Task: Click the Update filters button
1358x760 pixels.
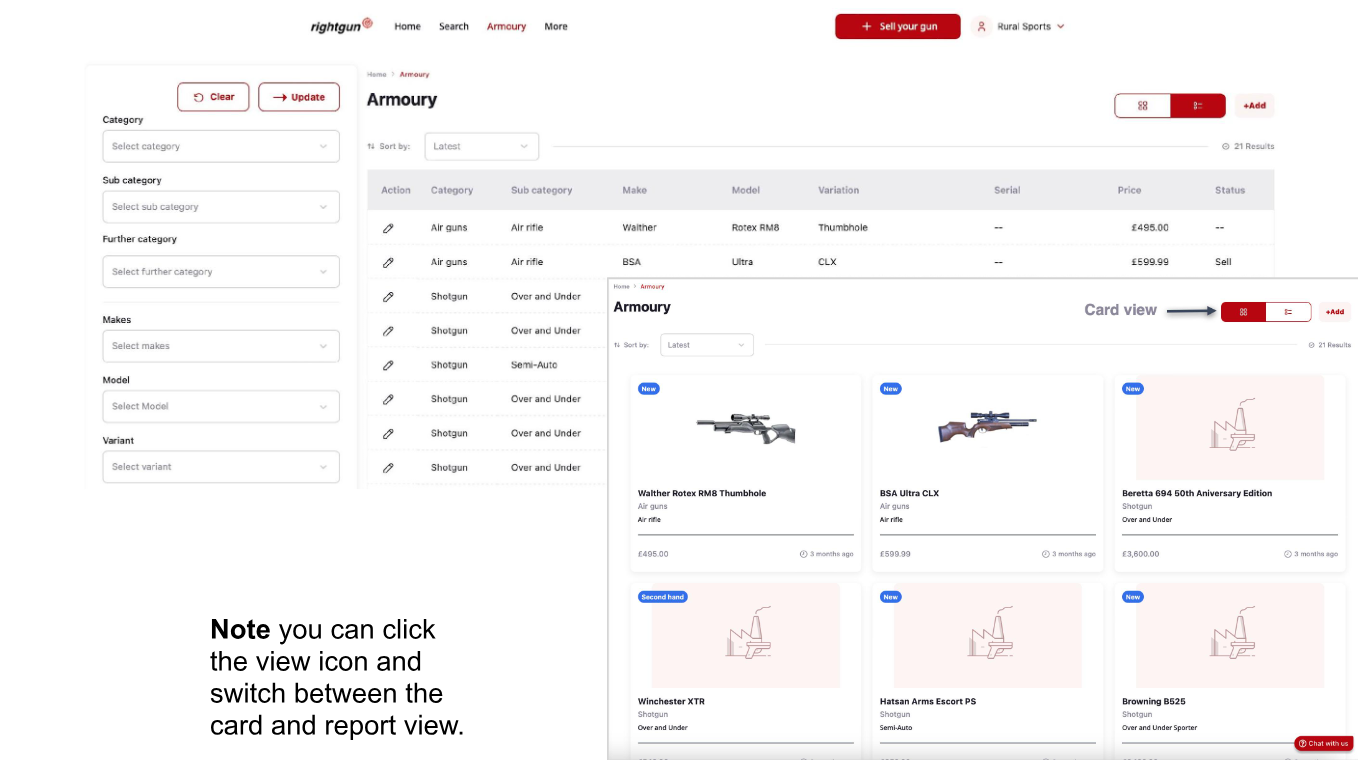Action: [x=299, y=97]
